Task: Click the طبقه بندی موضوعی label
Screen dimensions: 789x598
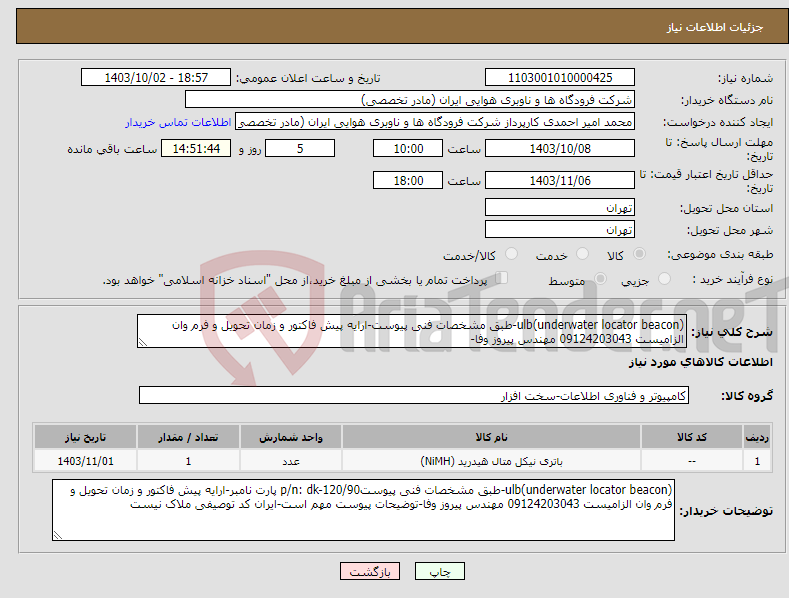Action: click(x=720, y=255)
